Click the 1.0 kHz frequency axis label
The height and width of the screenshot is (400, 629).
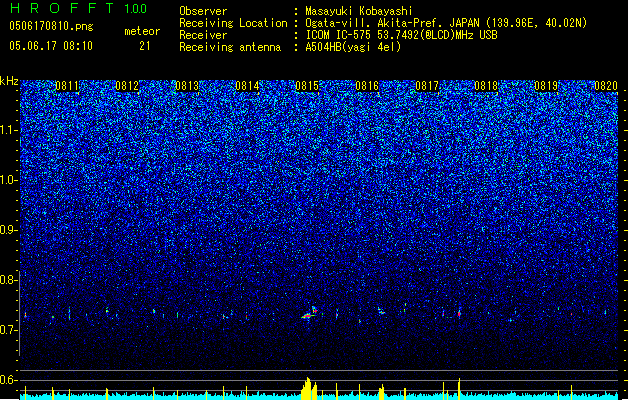coord(8,180)
